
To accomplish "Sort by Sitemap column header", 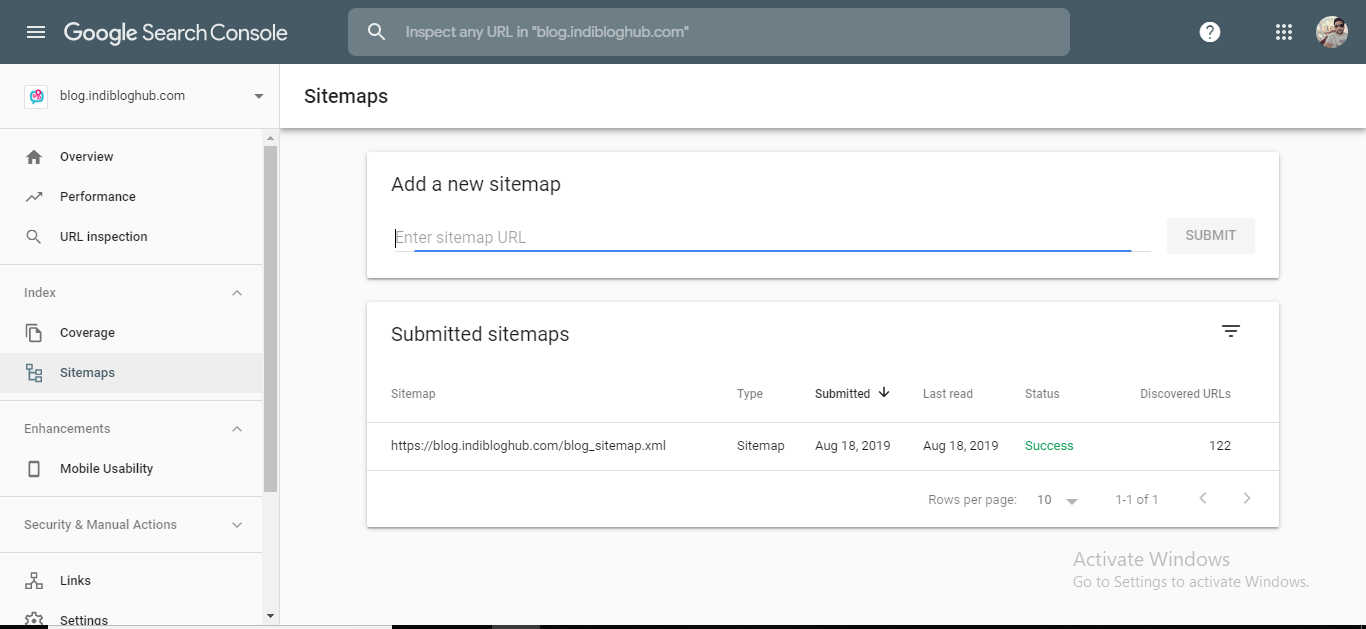I will 413,394.
